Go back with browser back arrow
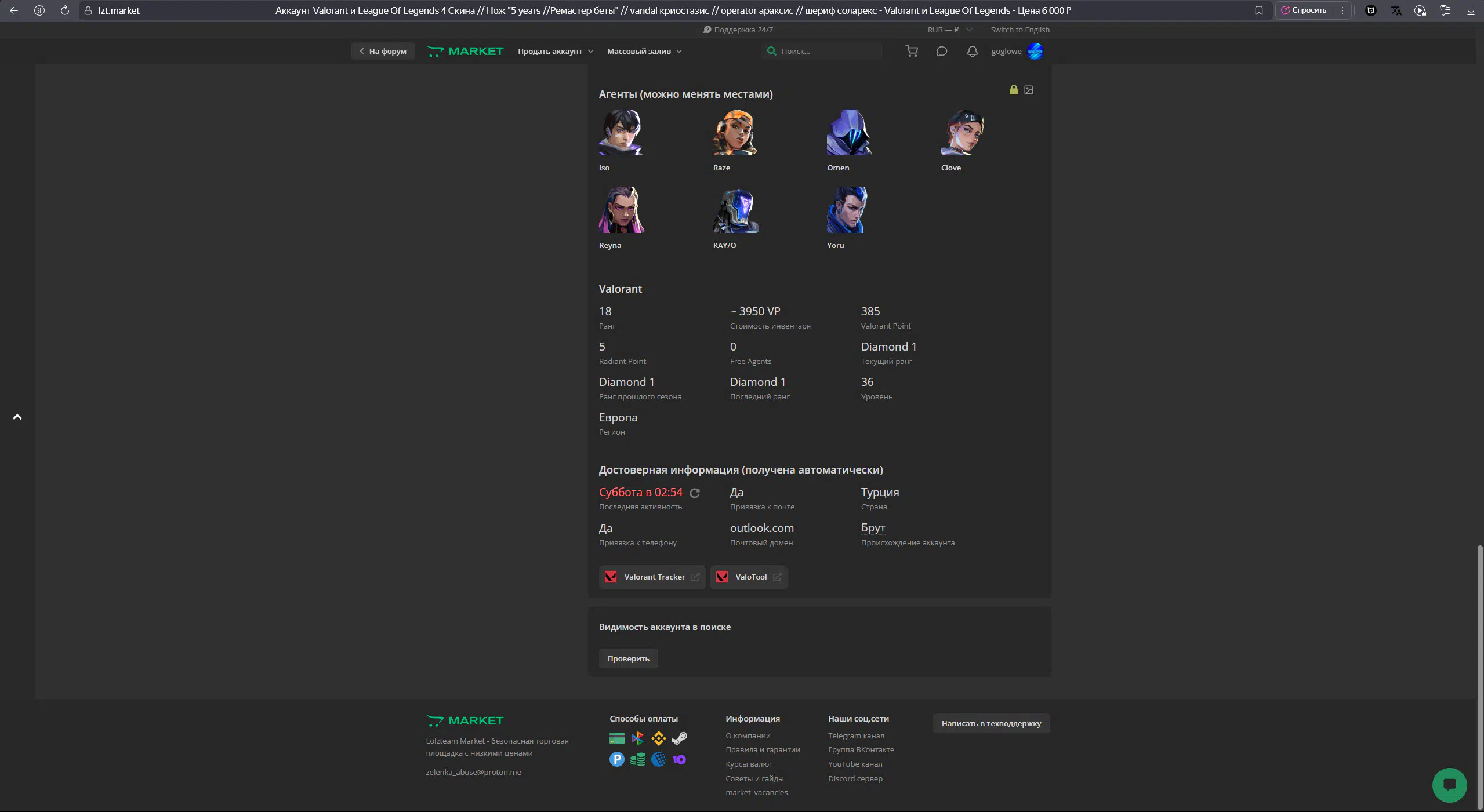Image resolution: width=1484 pixels, height=812 pixels. pyautogui.click(x=14, y=10)
